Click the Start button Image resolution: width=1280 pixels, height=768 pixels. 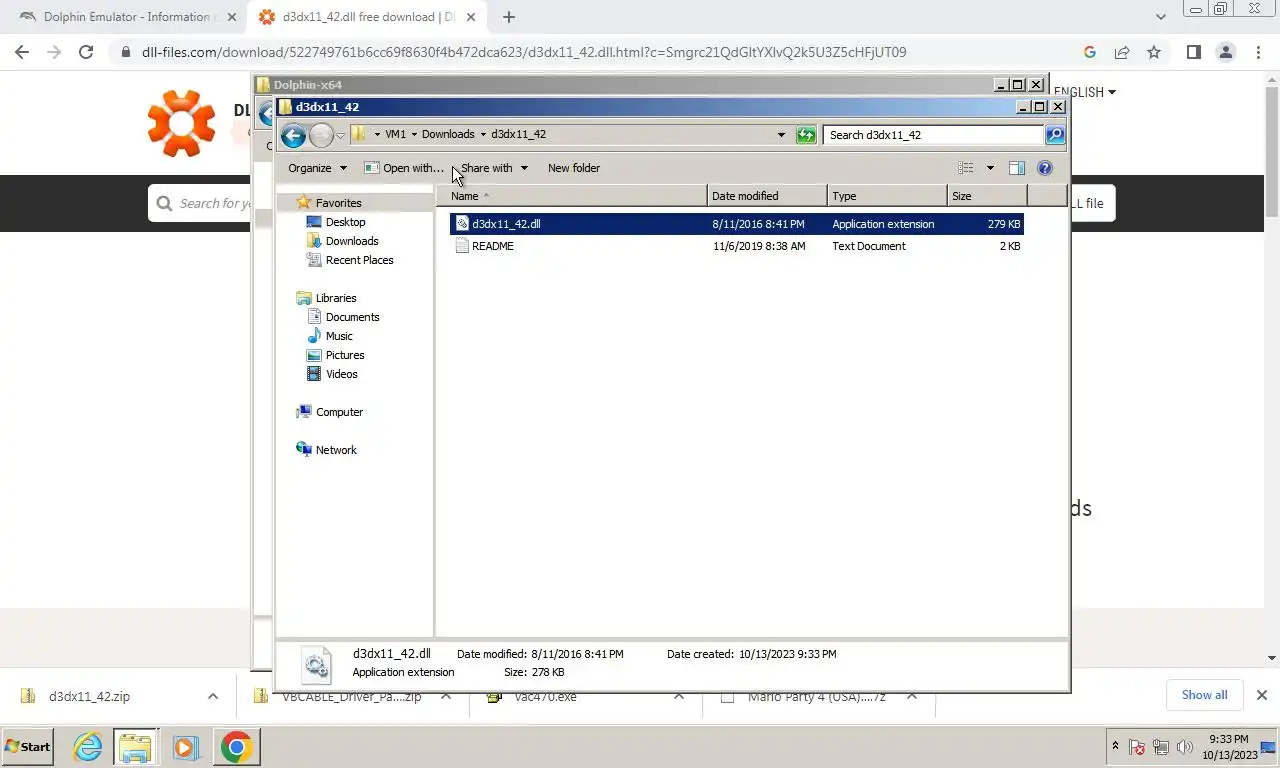point(28,747)
